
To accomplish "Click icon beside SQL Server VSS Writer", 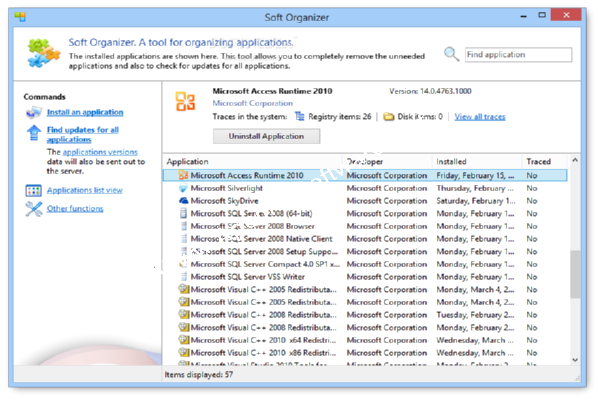I will coord(184,276).
